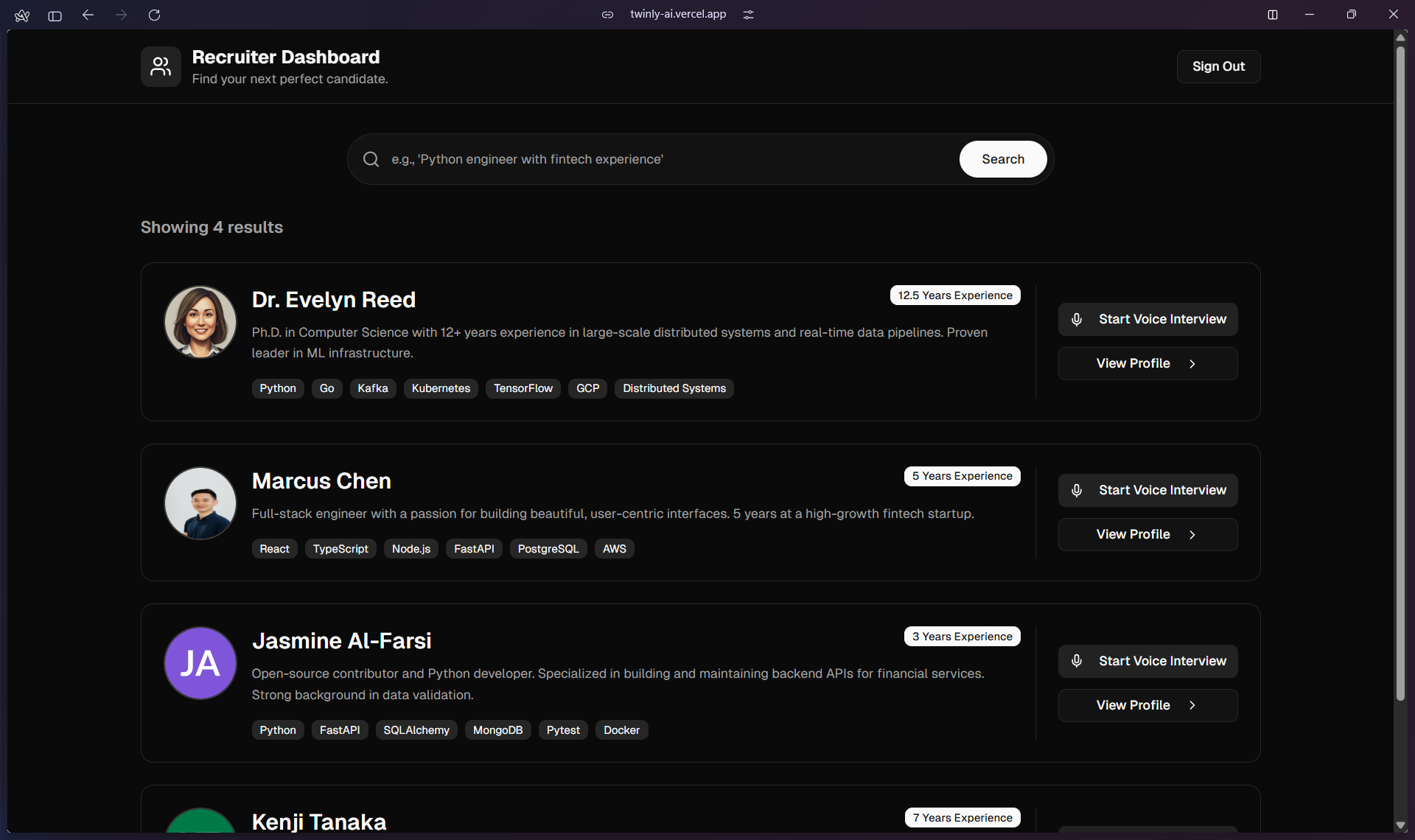The image size is (1415, 840).
Task: Expand Dr. Evelyn Reed's View Profile chevron
Action: 1192,364
